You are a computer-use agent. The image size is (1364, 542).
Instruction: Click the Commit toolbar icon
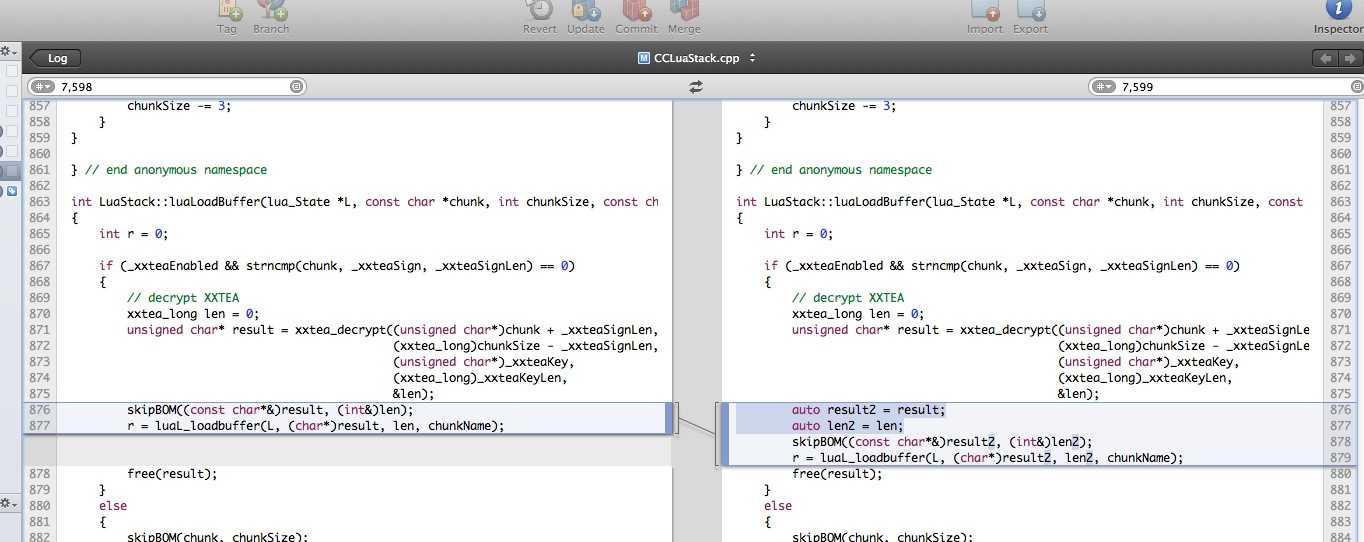[x=638, y=11]
